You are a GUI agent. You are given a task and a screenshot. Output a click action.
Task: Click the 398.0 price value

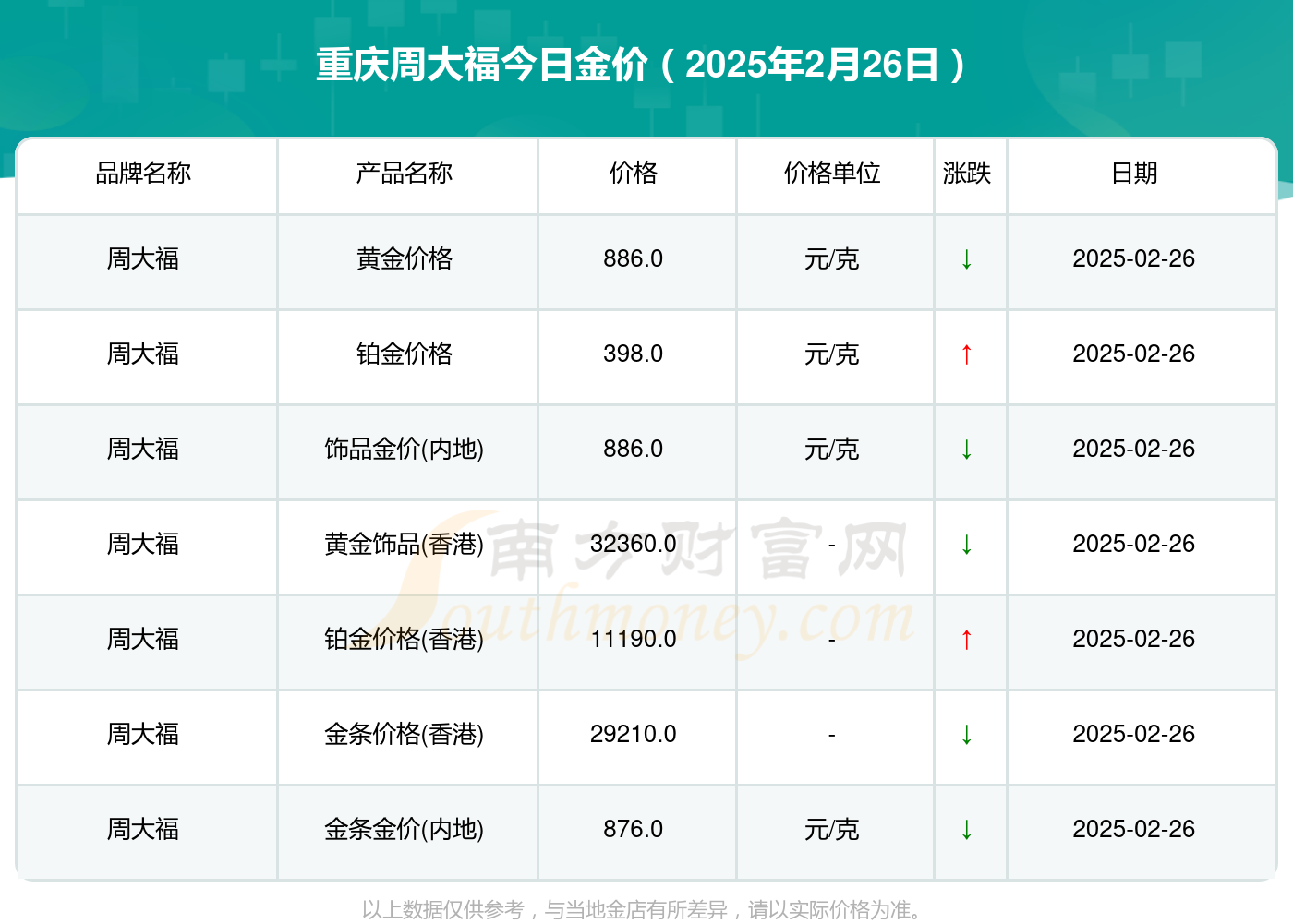pos(634,354)
